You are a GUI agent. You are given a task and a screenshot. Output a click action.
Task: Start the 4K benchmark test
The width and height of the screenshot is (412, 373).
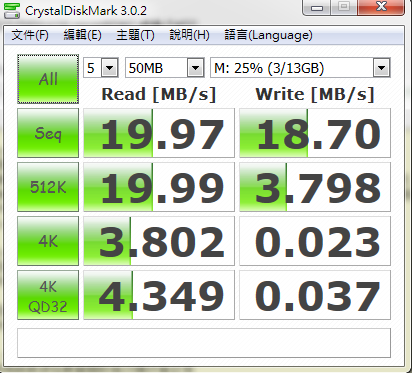(48, 241)
